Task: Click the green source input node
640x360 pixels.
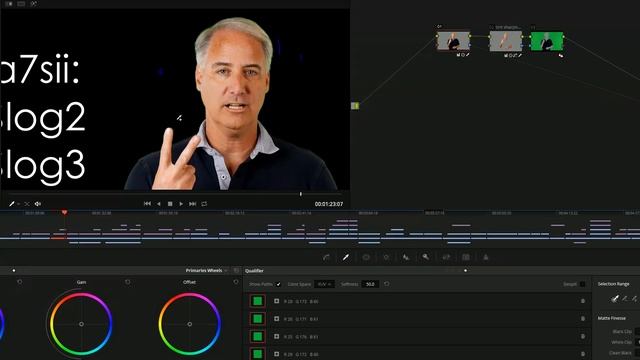Action: click(355, 106)
